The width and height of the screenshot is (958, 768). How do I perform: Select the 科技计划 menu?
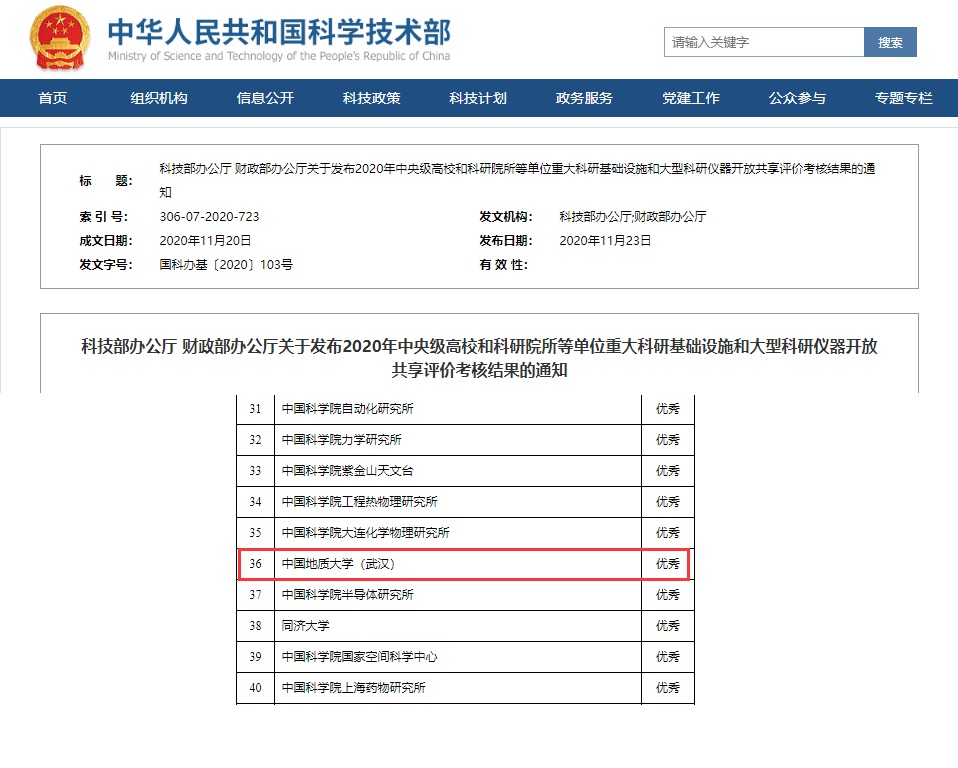click(478, 98)
